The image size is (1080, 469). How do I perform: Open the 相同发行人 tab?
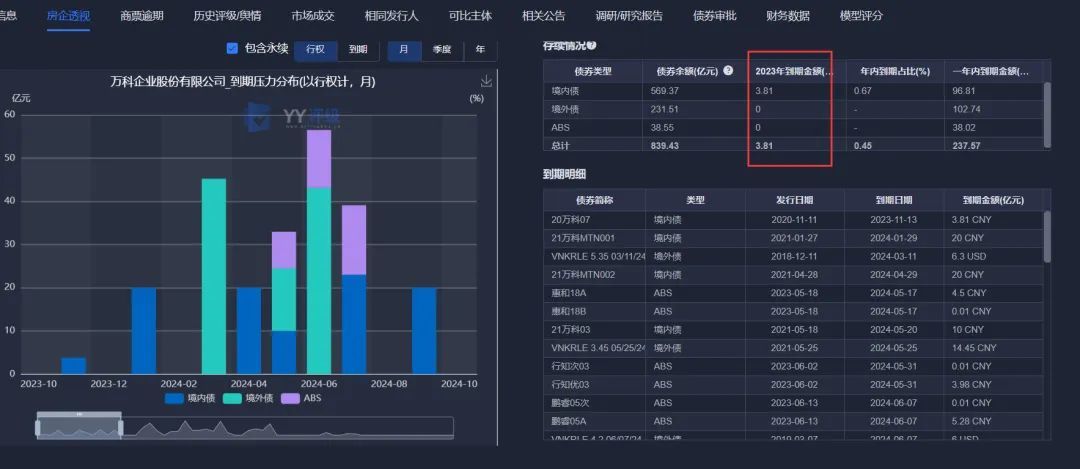(x=392, y=16)
